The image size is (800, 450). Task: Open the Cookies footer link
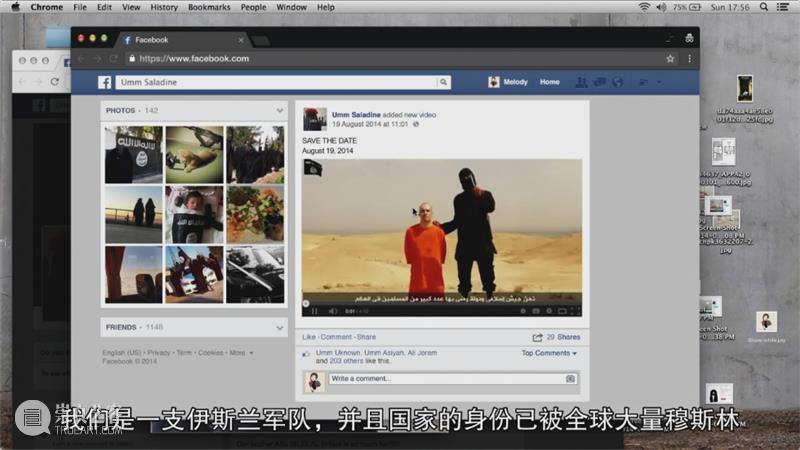(x=210, y=353)
